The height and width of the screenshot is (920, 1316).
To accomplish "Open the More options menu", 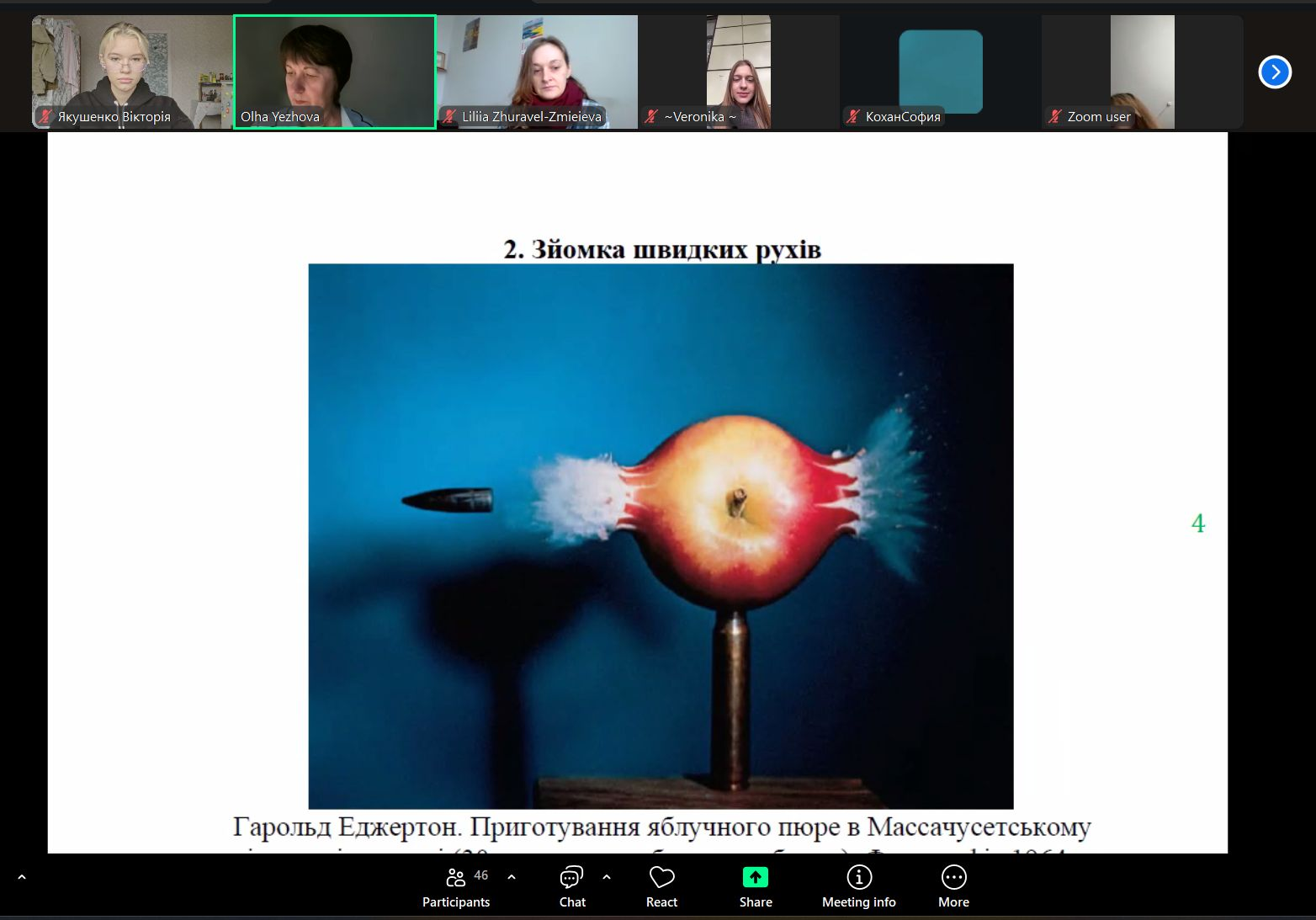I will coord(953,886).
